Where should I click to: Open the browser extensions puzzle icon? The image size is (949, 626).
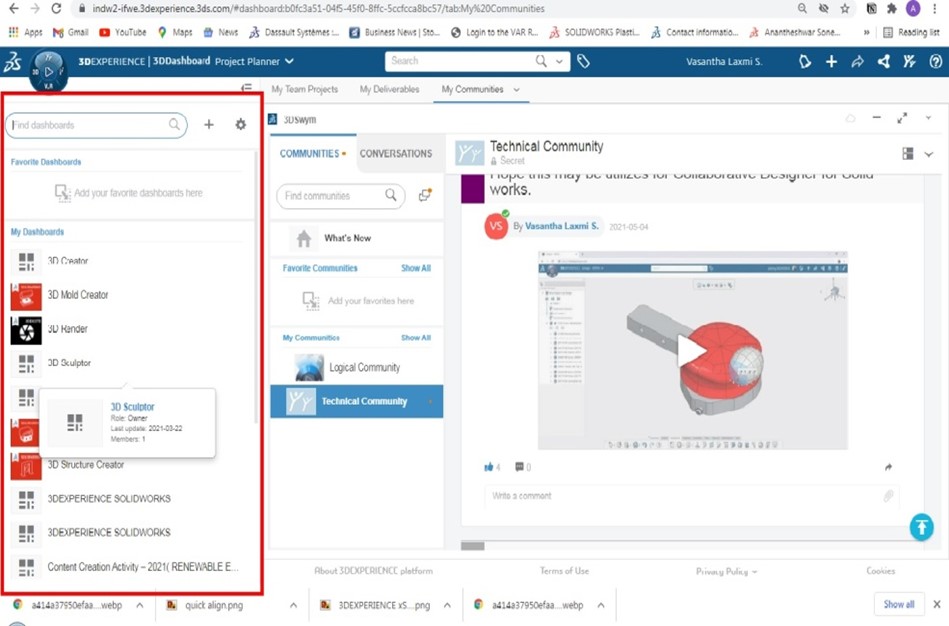pyautogui.click(x=892, y=8)
